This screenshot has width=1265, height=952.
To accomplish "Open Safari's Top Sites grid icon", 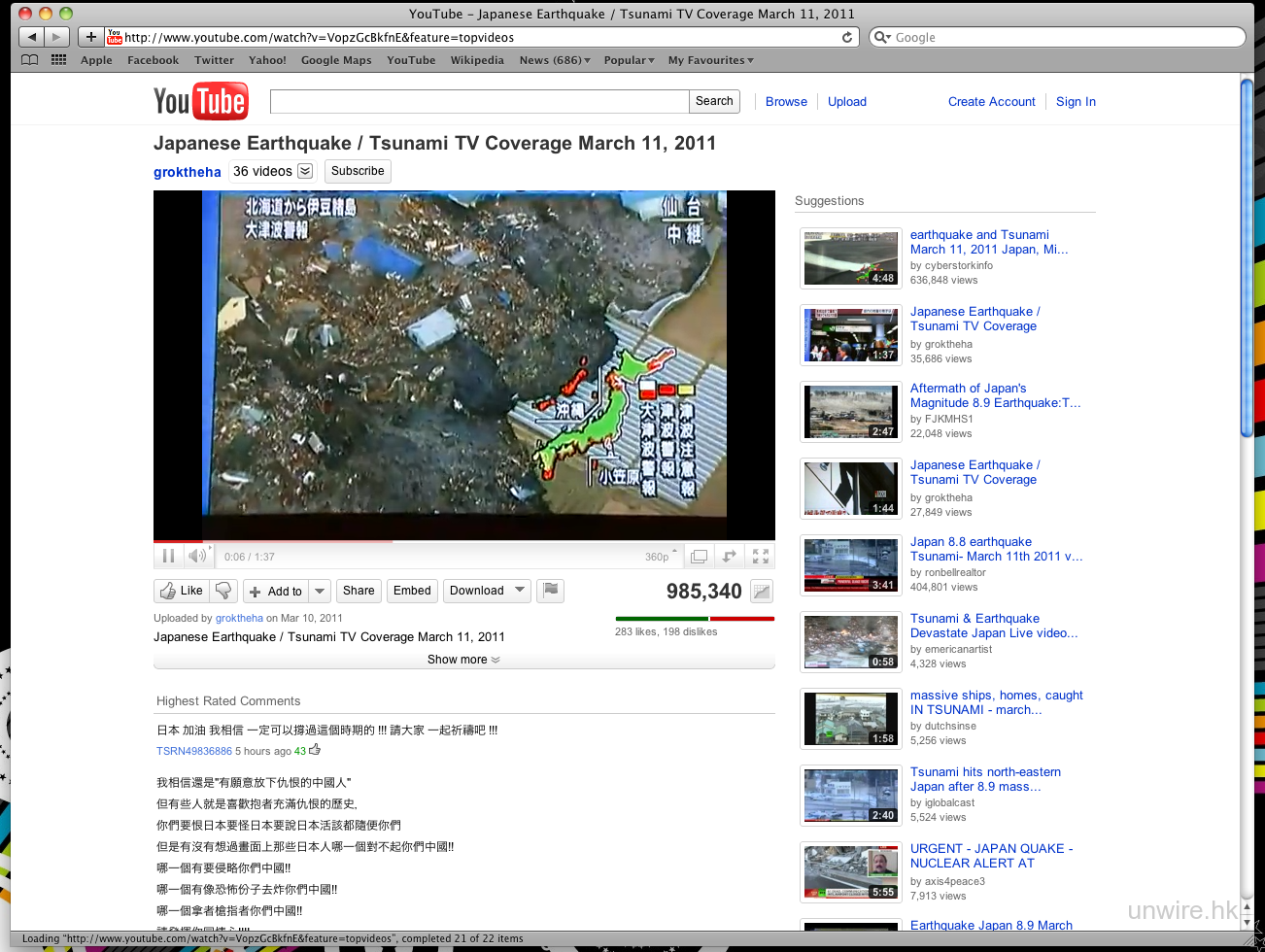I will 58,60.
